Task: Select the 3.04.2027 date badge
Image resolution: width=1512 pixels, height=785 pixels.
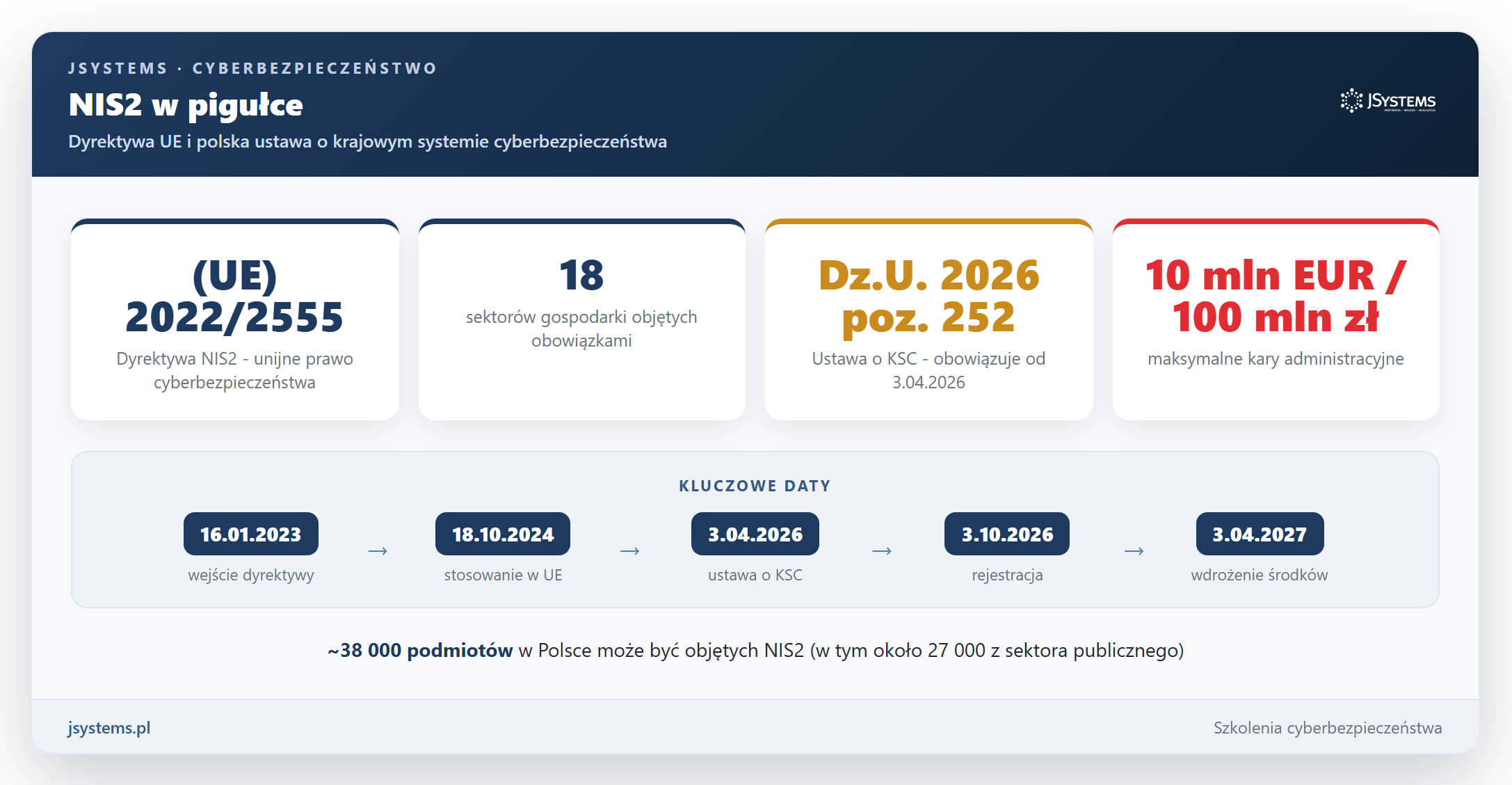Action: click(x=1260, y=534)
